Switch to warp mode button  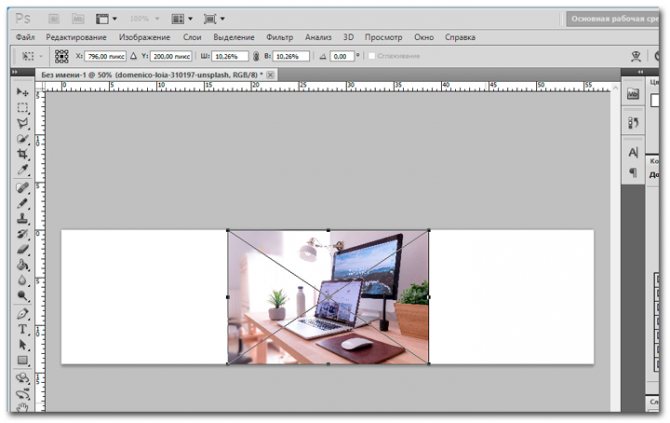636,56
